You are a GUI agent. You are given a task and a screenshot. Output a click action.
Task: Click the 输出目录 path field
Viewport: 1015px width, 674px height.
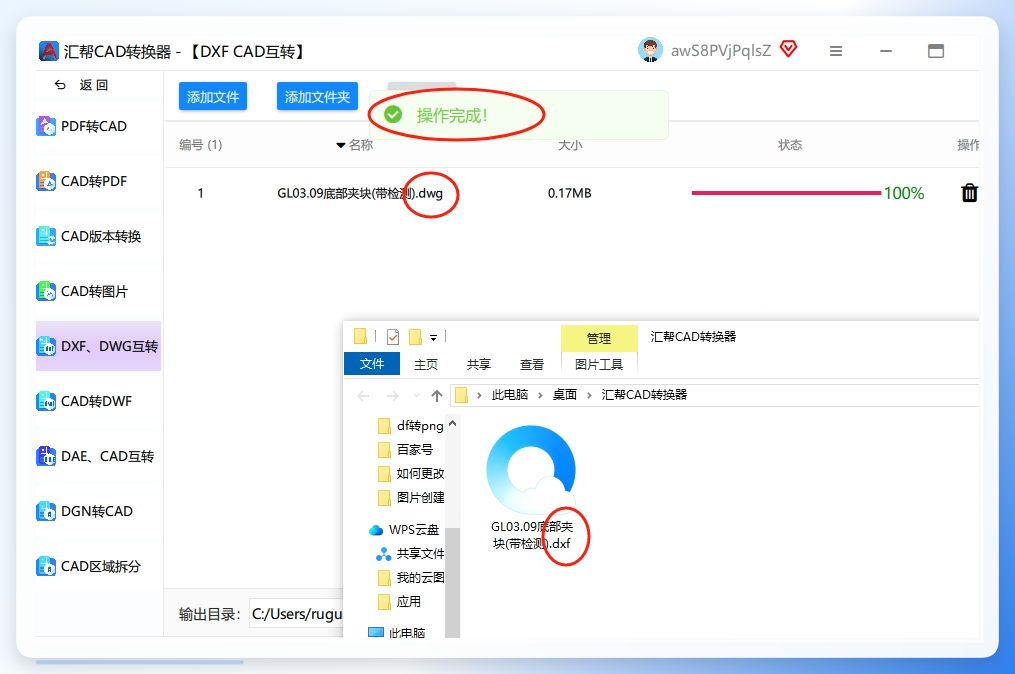point(296,614)
